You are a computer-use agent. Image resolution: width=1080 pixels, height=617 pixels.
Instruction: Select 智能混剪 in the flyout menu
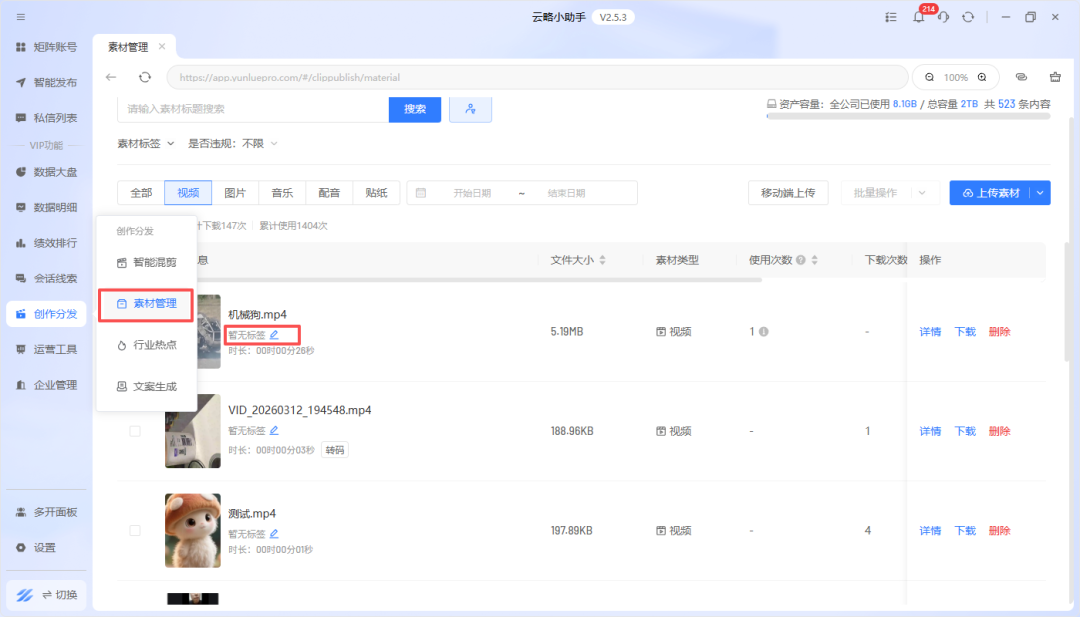click(146, 263)
